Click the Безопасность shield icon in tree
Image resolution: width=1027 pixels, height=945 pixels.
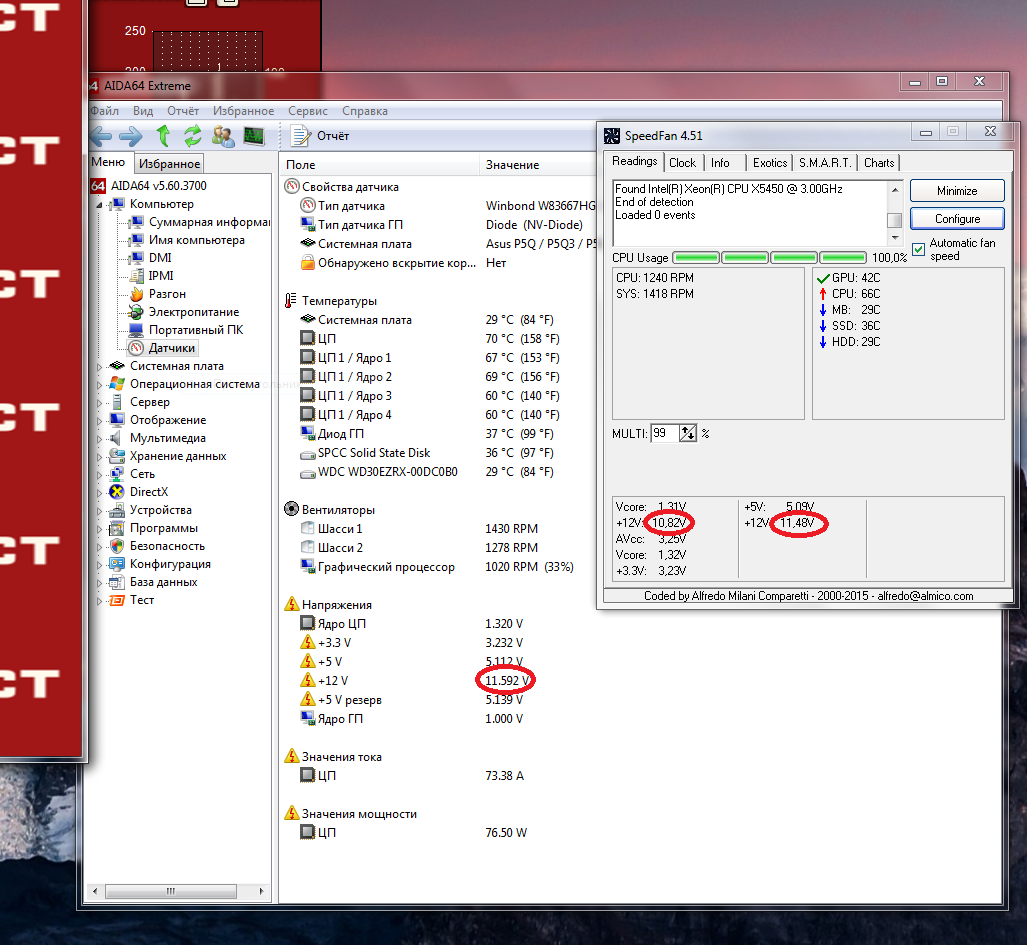click(117, 546)
